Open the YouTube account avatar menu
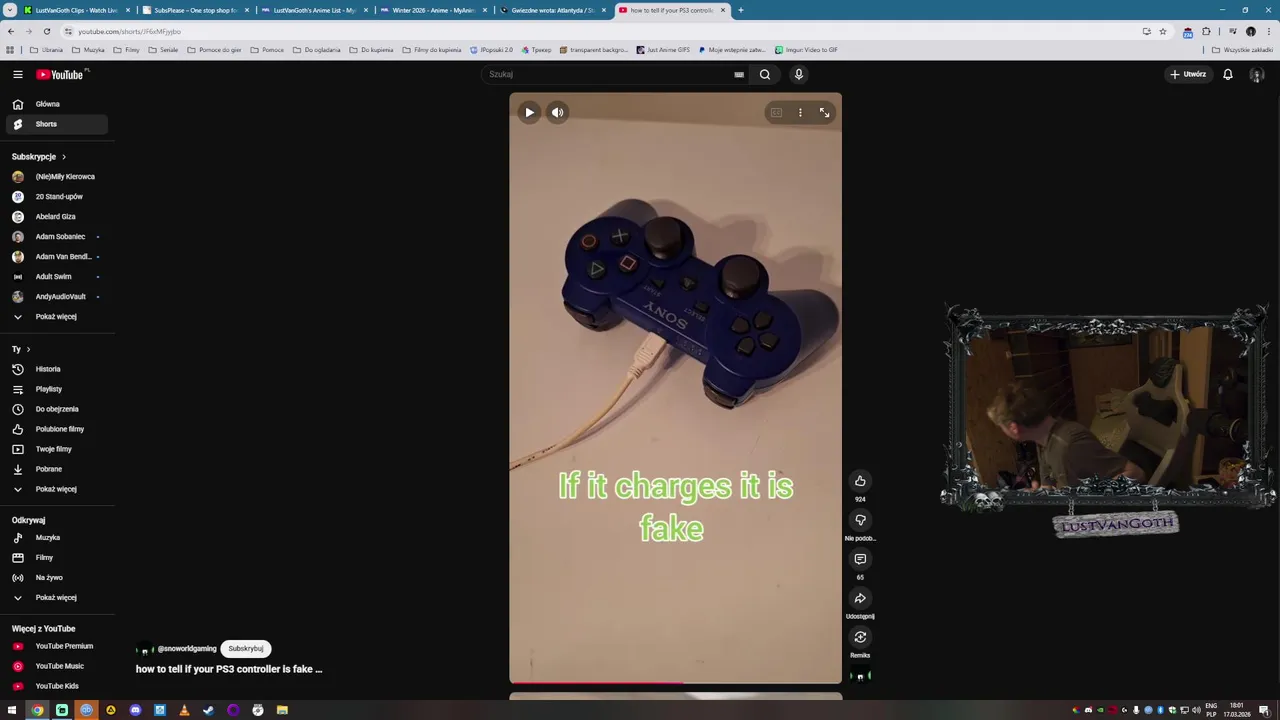 pos(1257,74)
